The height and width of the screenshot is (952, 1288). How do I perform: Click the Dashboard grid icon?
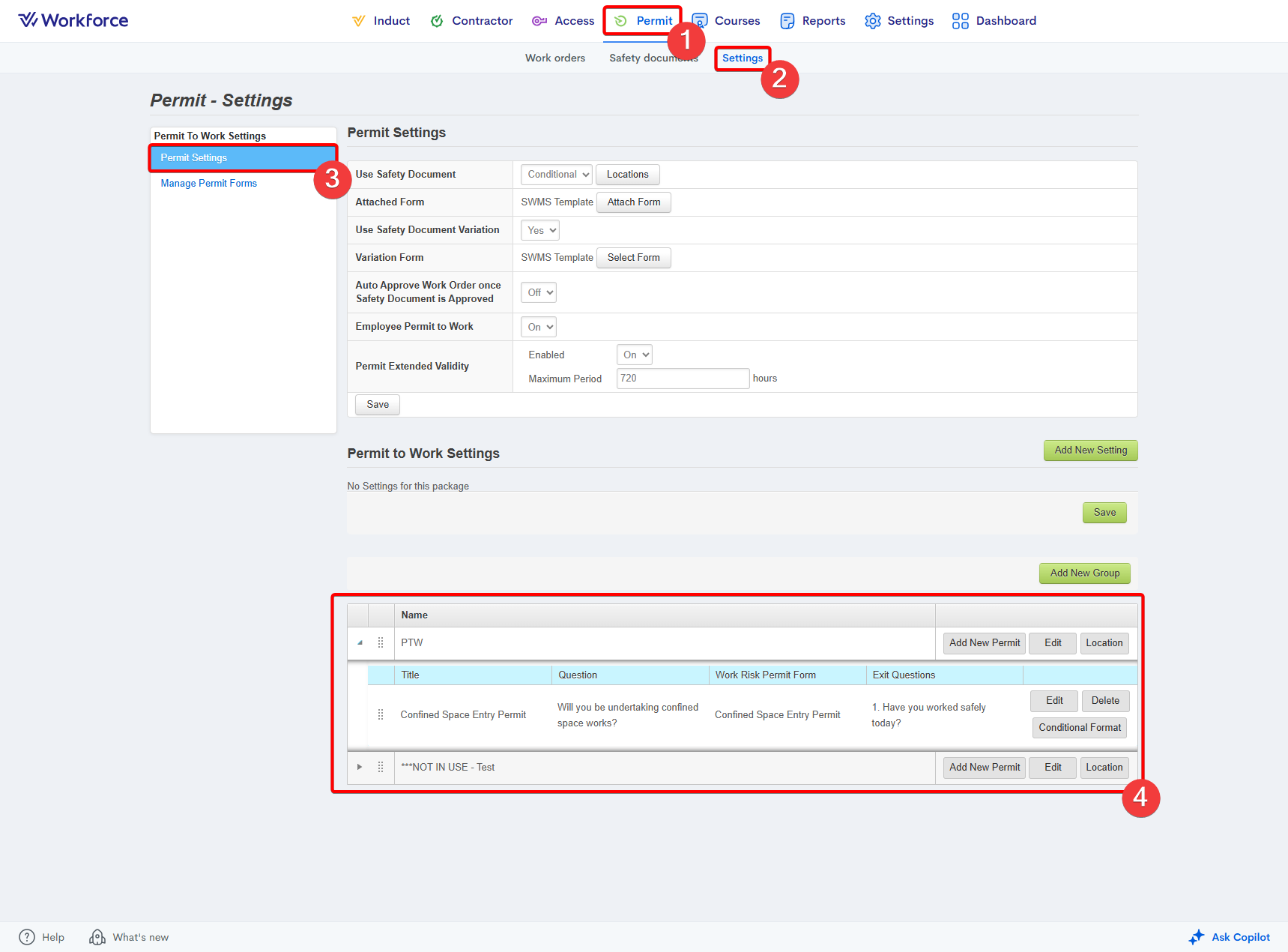[960, 21]
